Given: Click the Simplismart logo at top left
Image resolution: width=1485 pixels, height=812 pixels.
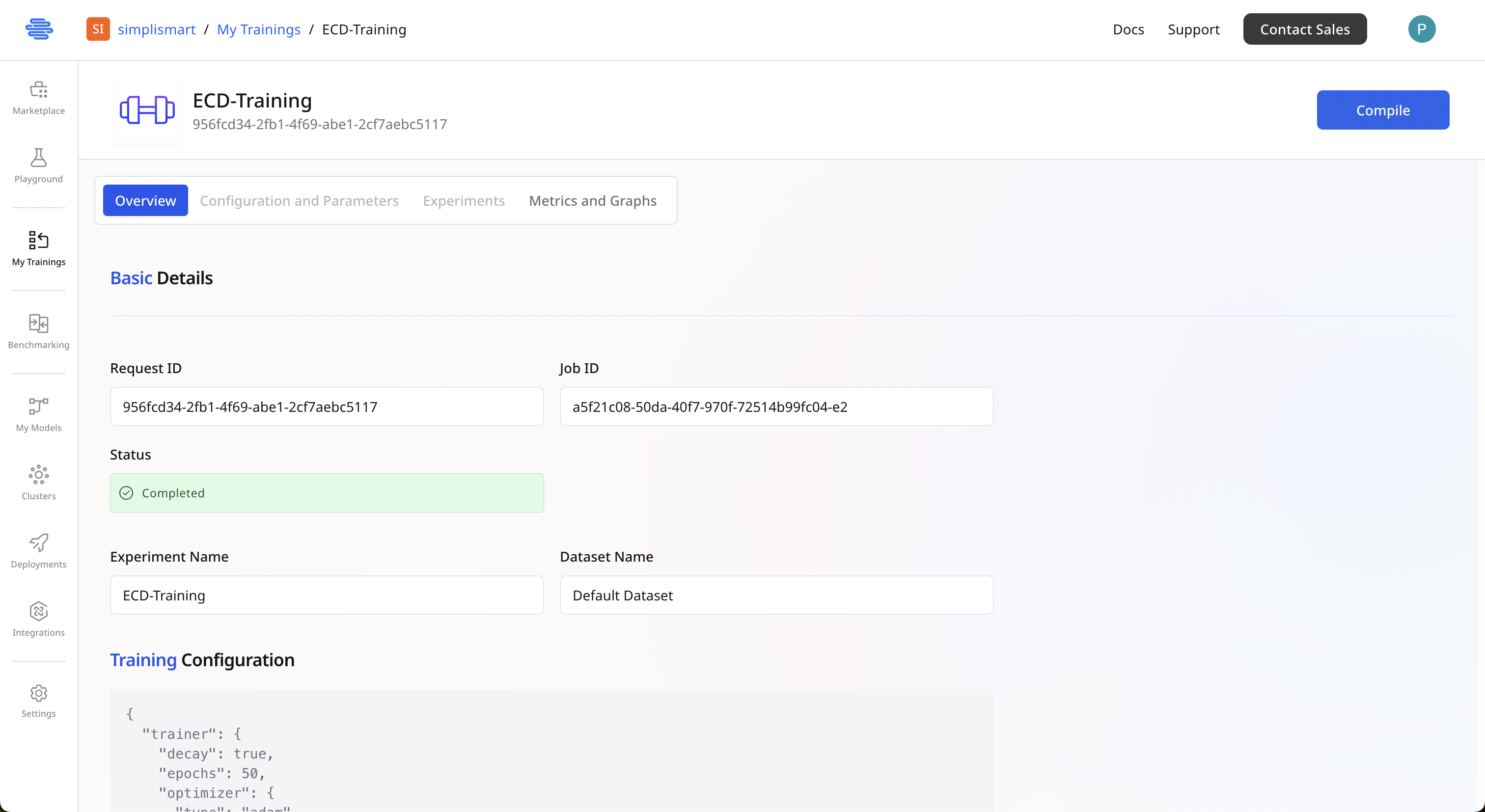Looking at the screenshot, I should coord(39,29).
